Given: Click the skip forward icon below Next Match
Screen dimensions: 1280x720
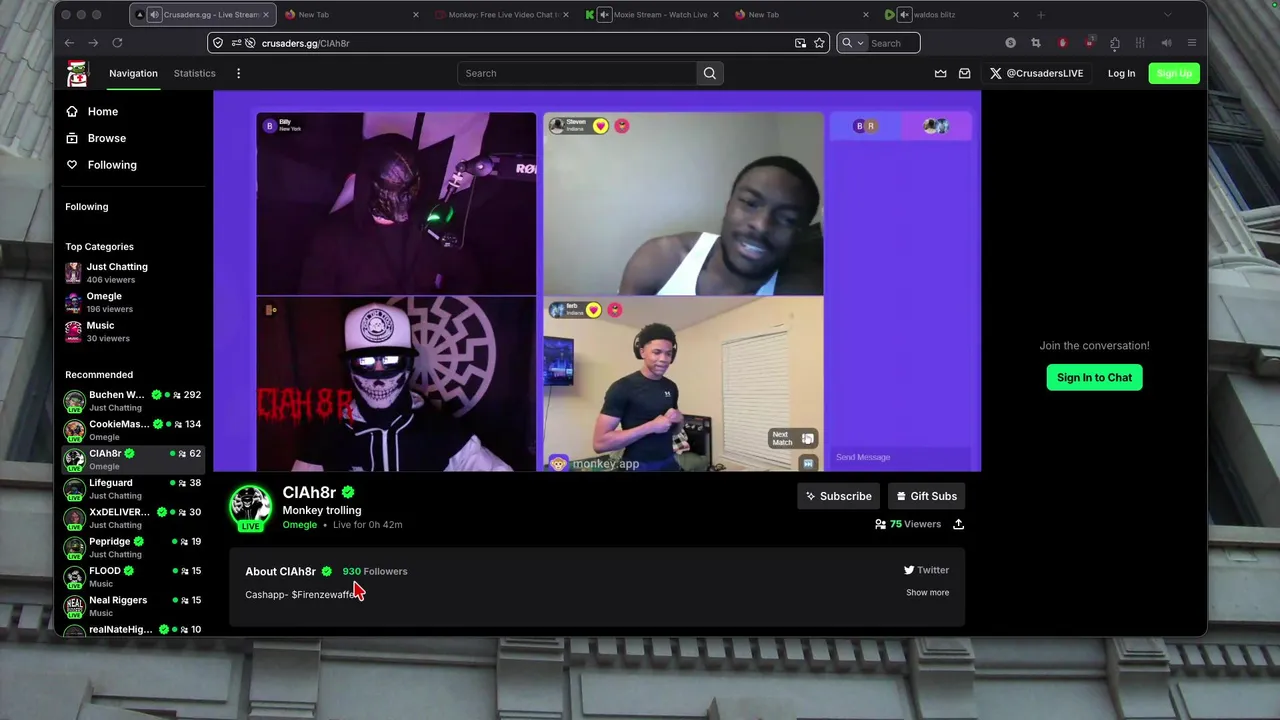Looking at the screenshot, I should tap(808, 462).
